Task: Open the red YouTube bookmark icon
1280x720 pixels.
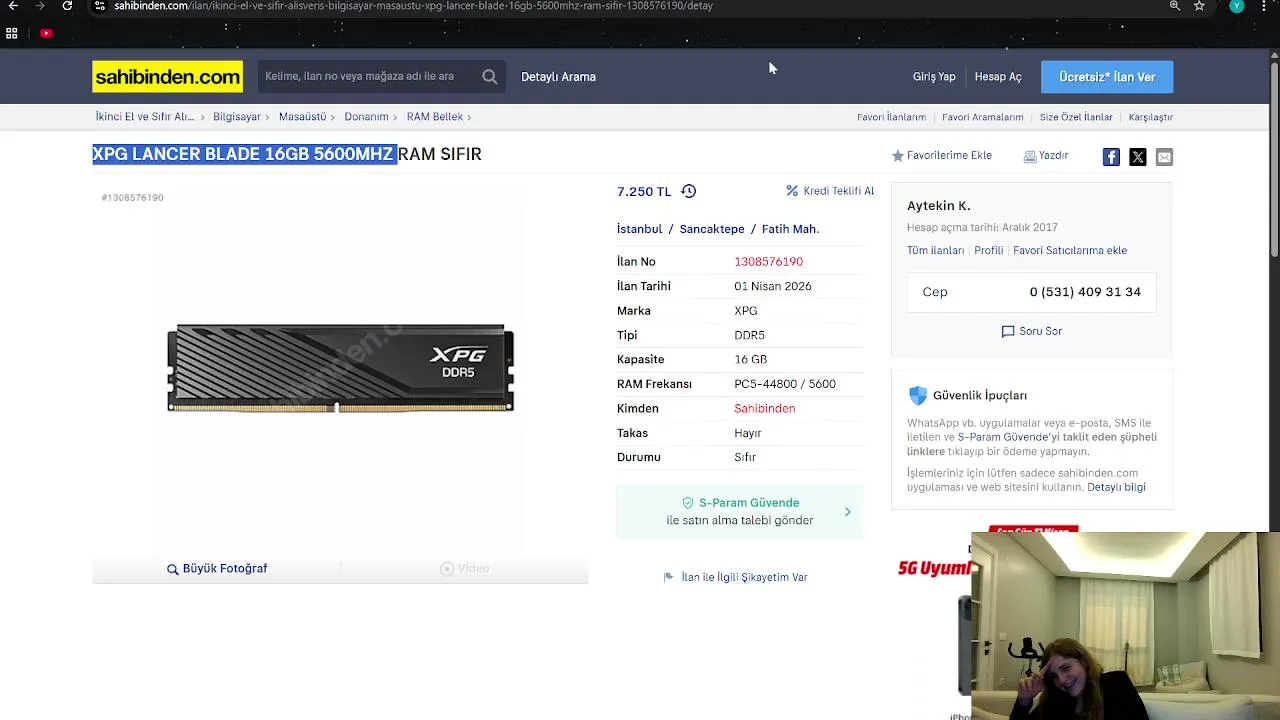Action: coord(46,33)
